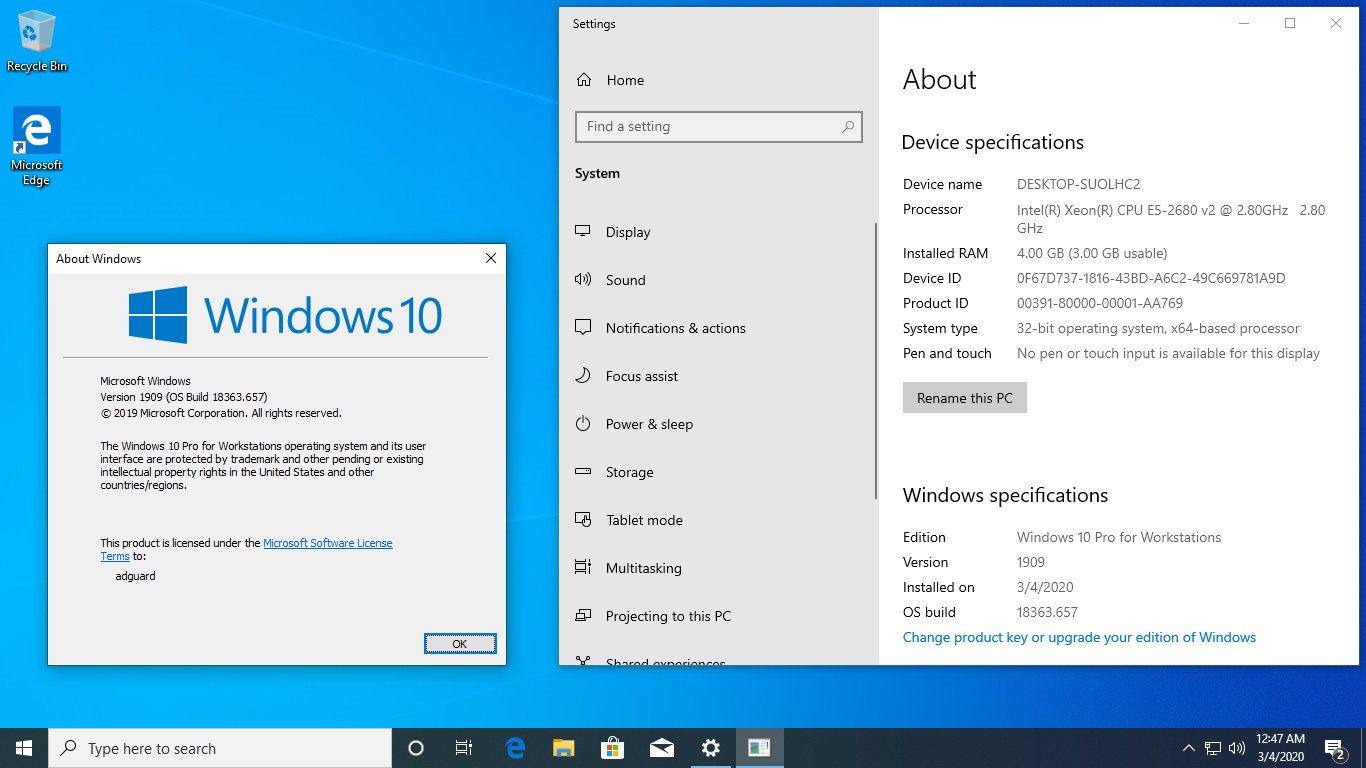Click the volume icon in system tray
Viewport: 1366px width, 768px height.
coord(1237,748)
